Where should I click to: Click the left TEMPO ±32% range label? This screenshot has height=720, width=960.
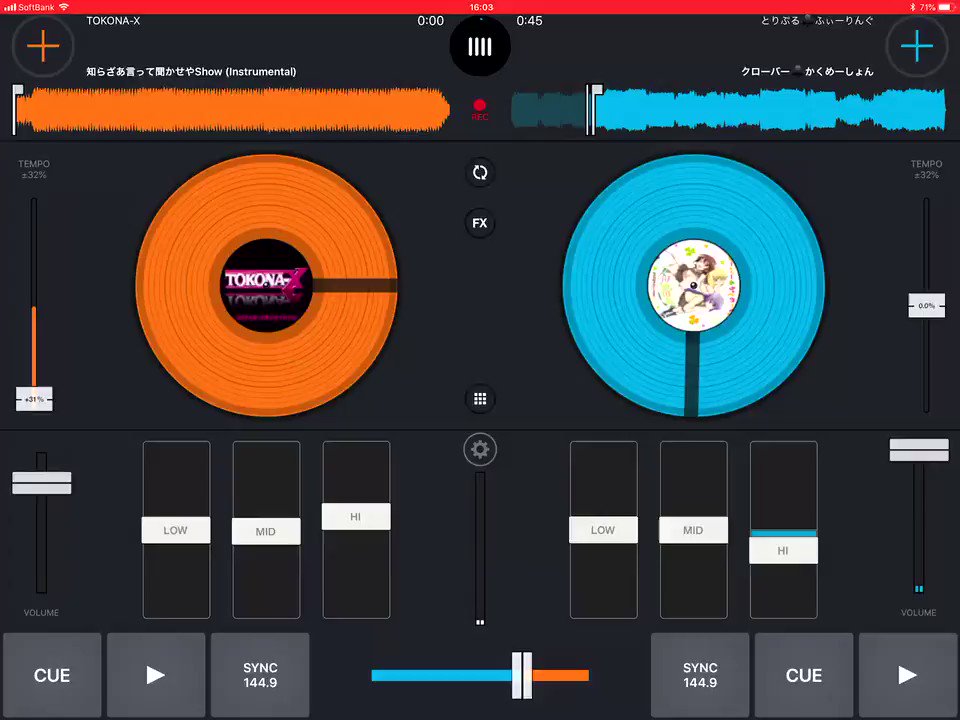34,170
